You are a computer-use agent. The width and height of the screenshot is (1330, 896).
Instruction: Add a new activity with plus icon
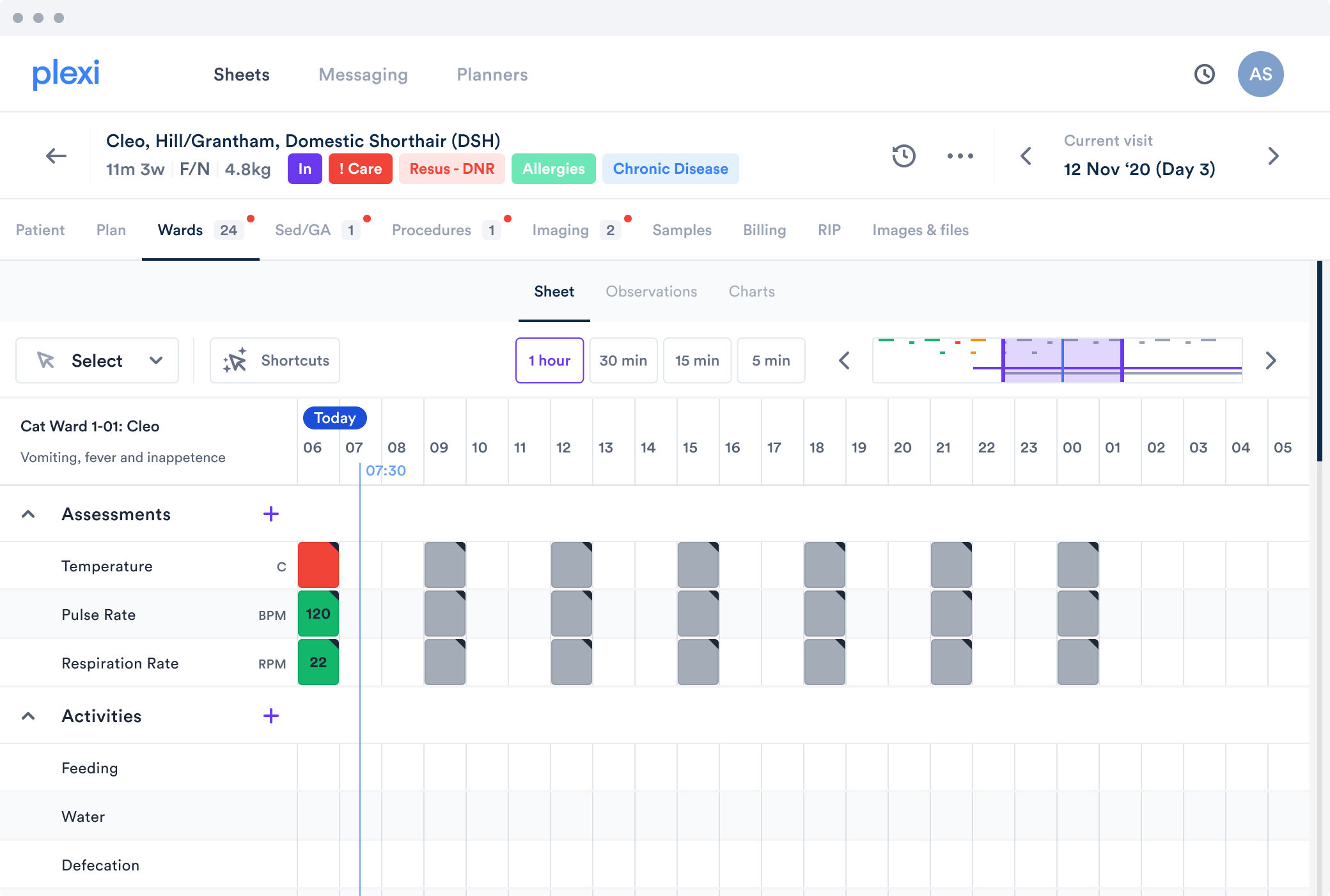pyautogui.click(x=271, y=716)
